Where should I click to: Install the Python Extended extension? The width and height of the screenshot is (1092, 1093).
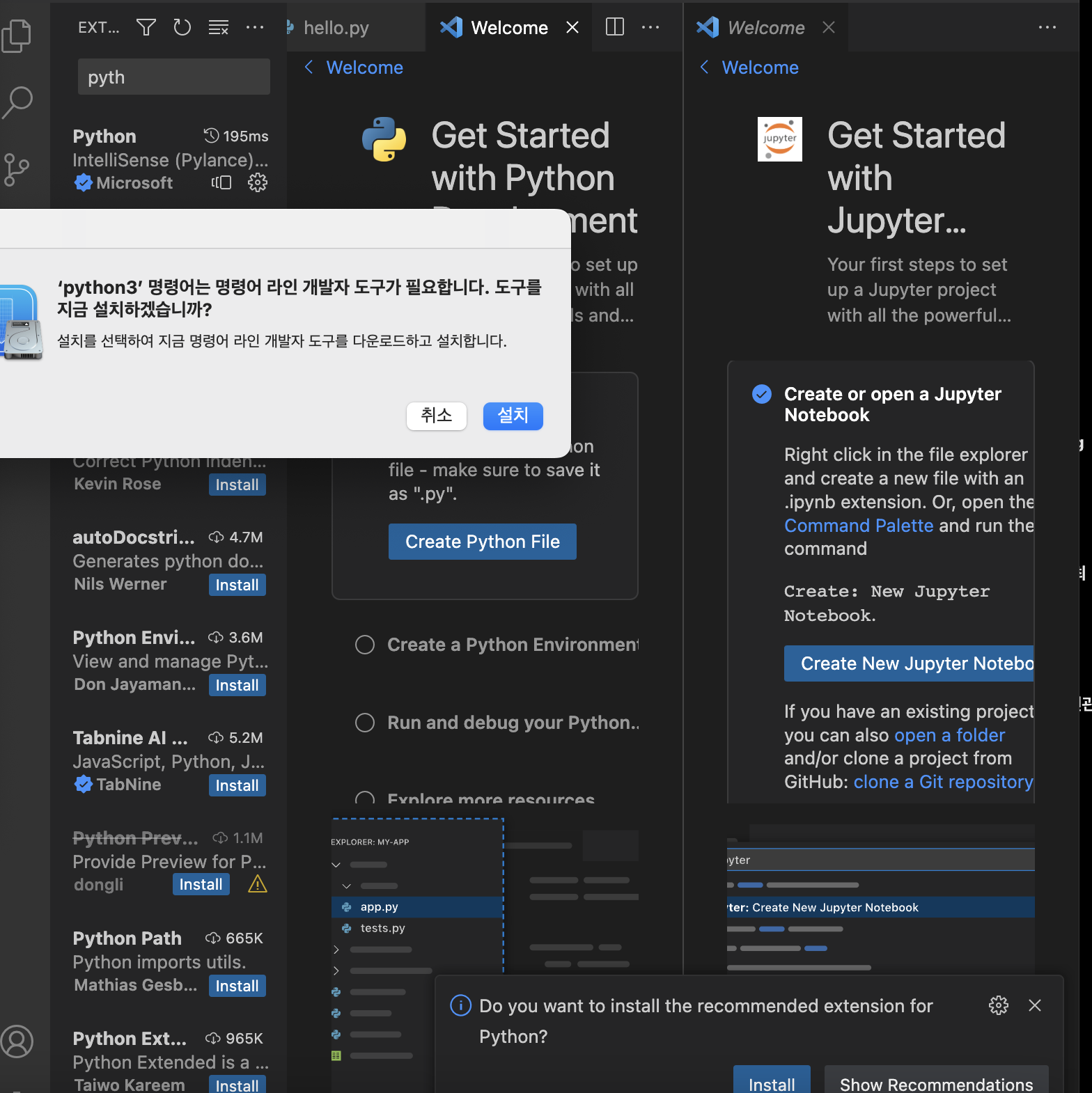[237, 1085]
